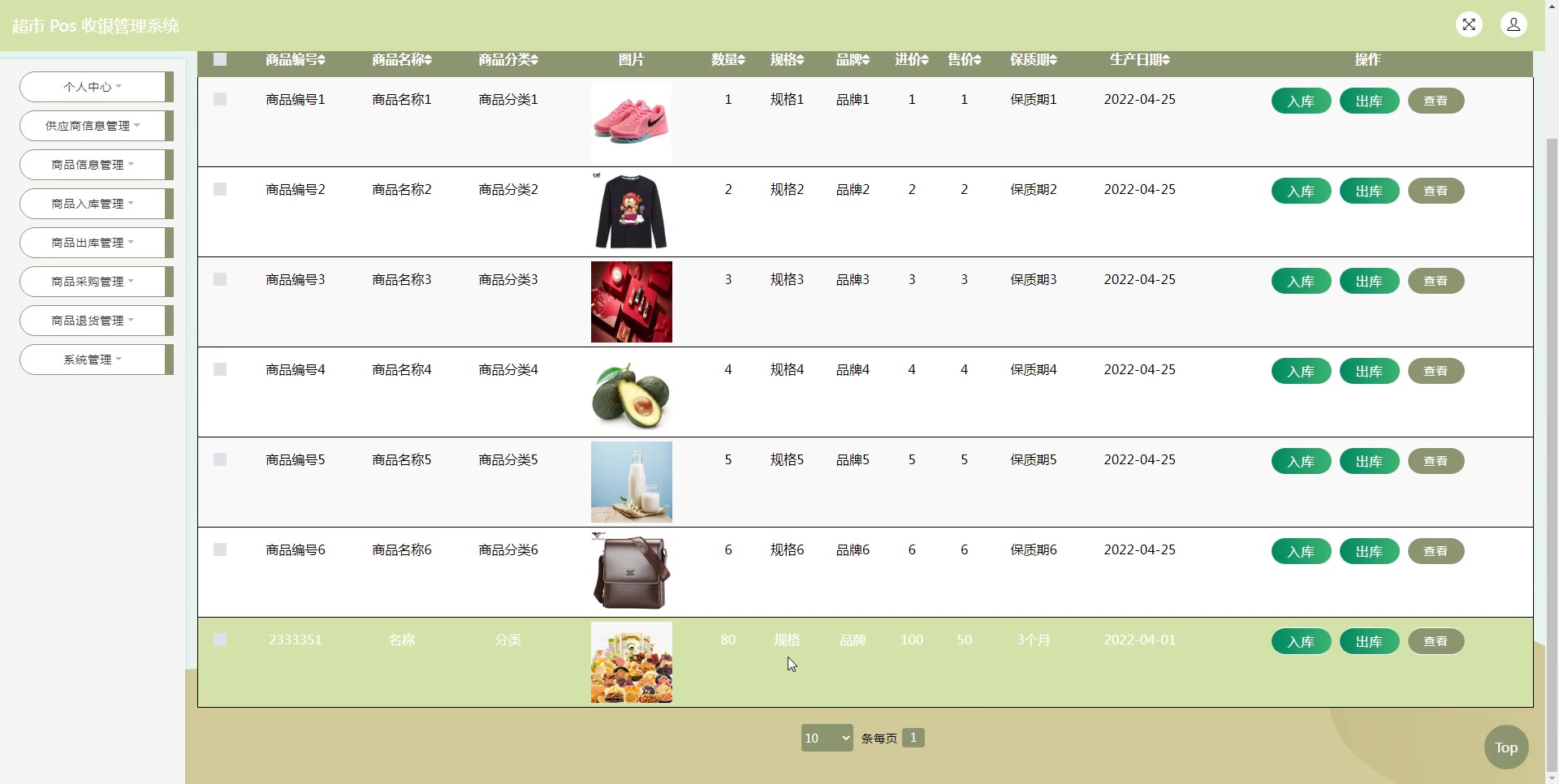1559x784 pixels.
Task: Click the 商品分类6 cell
Action: coord(508,549)
